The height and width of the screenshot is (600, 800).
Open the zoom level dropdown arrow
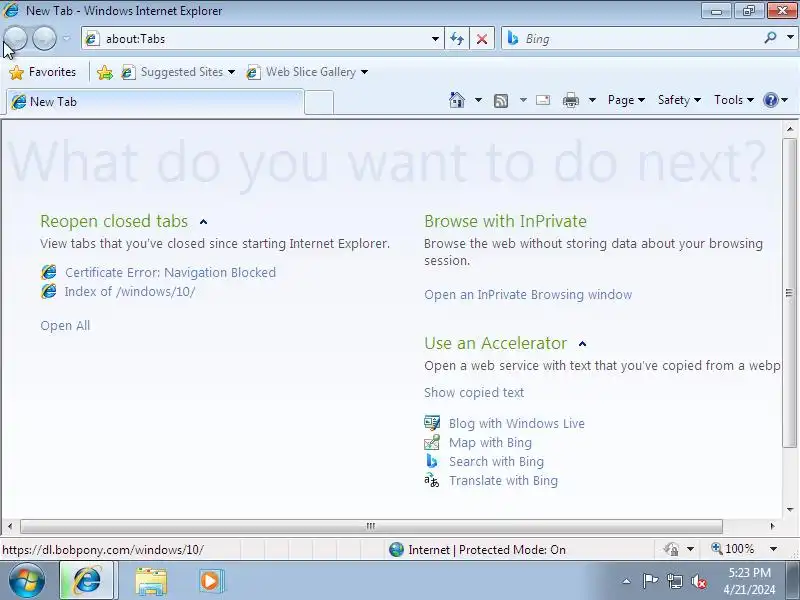tap(773, 549)
